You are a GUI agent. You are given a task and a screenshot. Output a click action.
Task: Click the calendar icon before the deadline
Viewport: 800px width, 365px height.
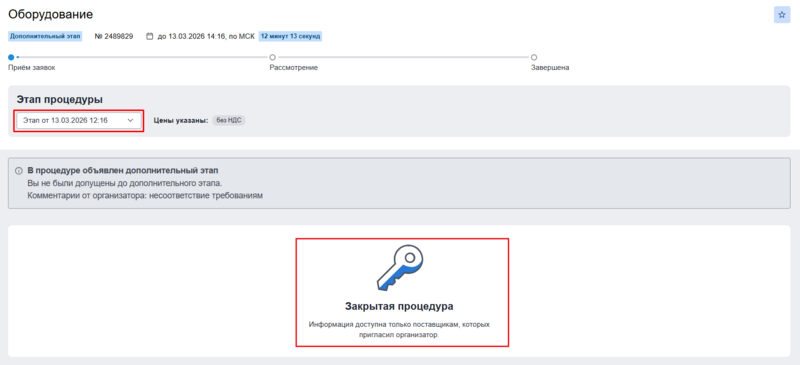tap(149, 37)
